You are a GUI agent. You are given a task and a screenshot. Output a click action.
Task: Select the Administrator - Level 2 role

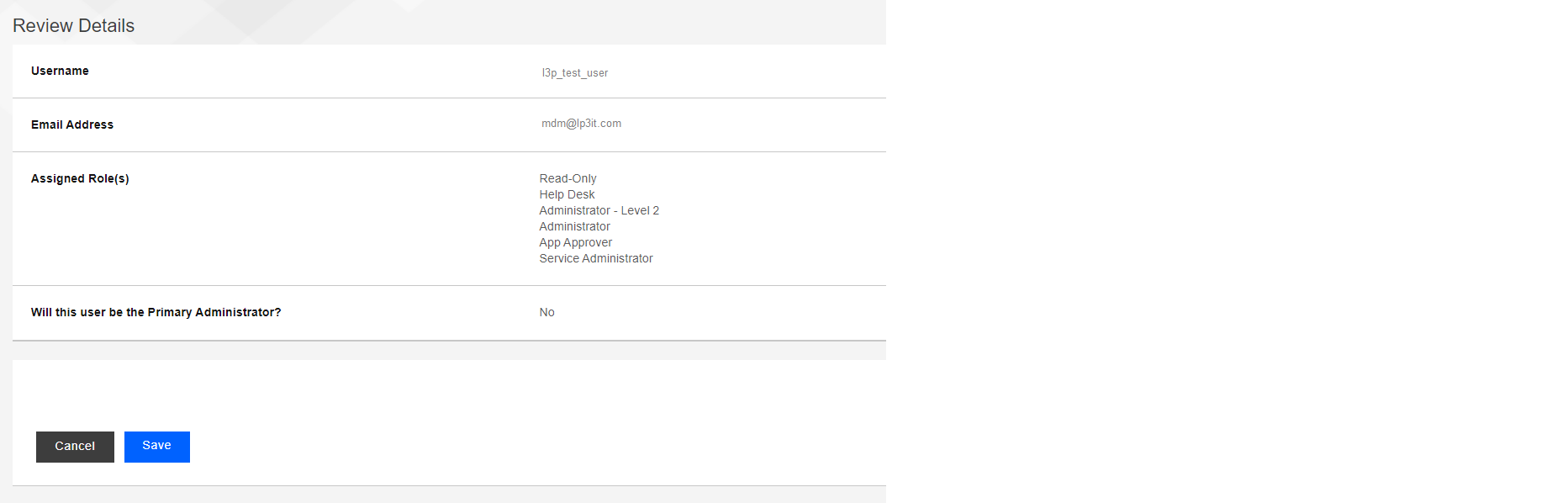599,210
